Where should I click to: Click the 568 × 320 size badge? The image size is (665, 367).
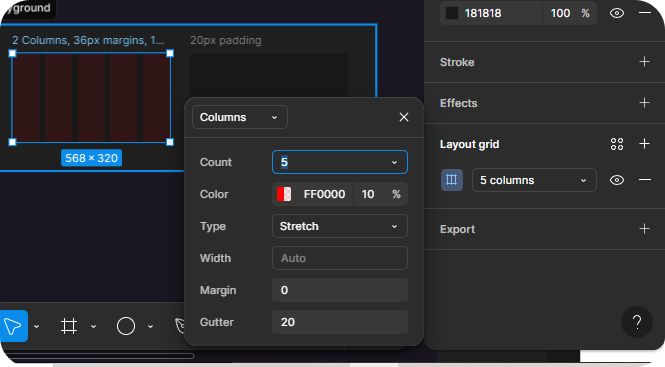coord(91,158)
